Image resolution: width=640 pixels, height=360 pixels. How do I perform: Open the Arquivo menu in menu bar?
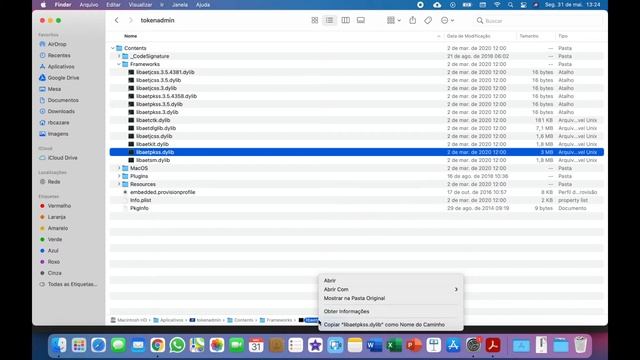(x=89, y=5)
